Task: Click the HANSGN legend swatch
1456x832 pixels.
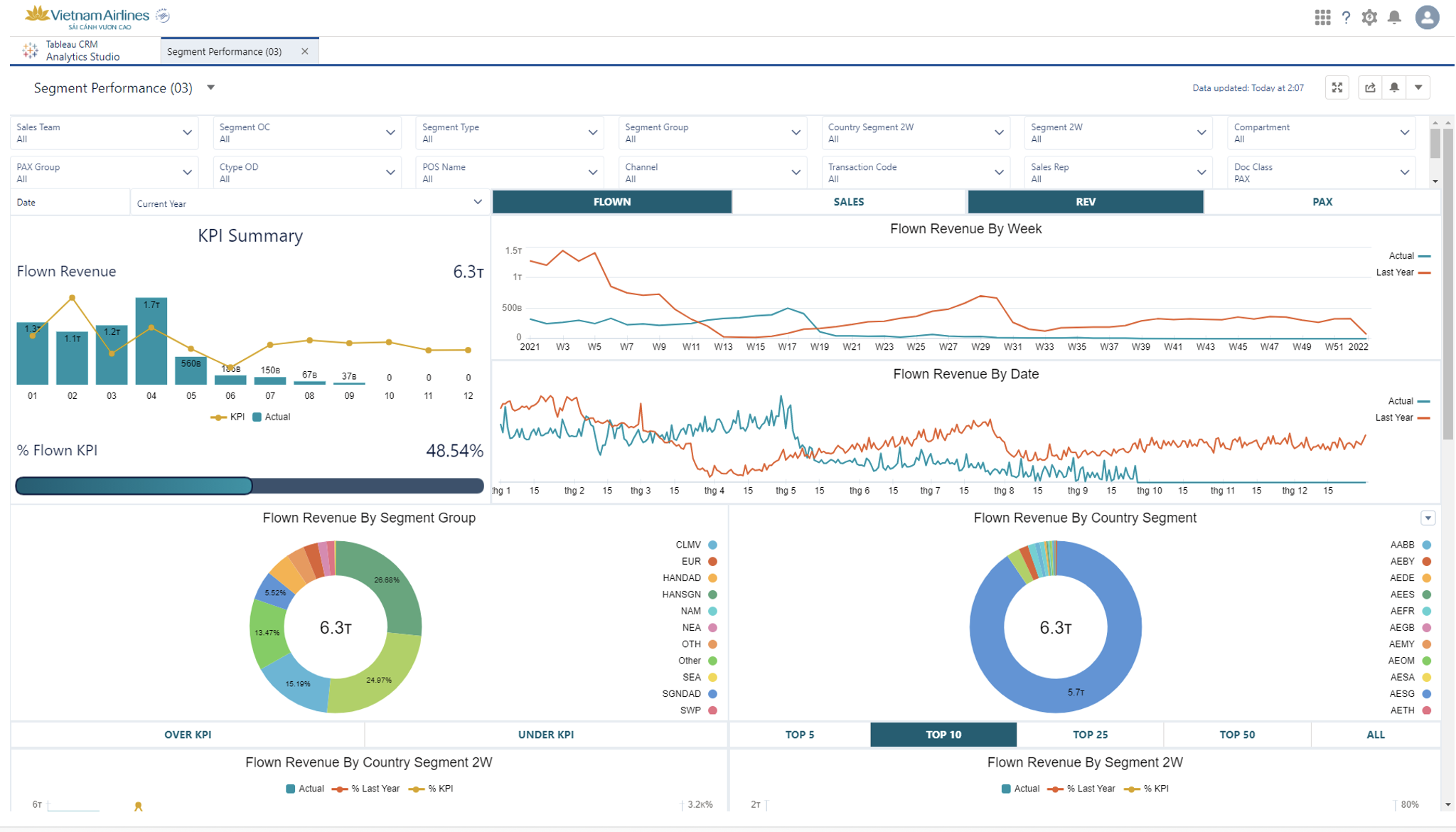Action: pyautogui.click(x=712, y=594)
